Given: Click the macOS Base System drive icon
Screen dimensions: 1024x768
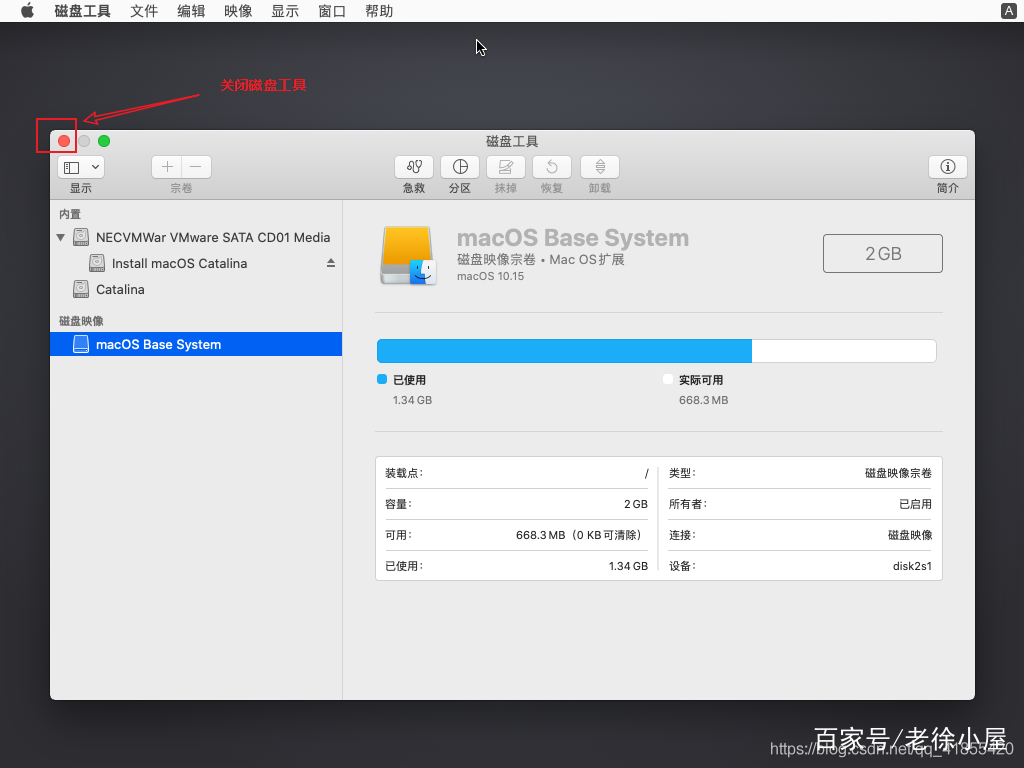Looking at the screenshot, I should (408, 255).
